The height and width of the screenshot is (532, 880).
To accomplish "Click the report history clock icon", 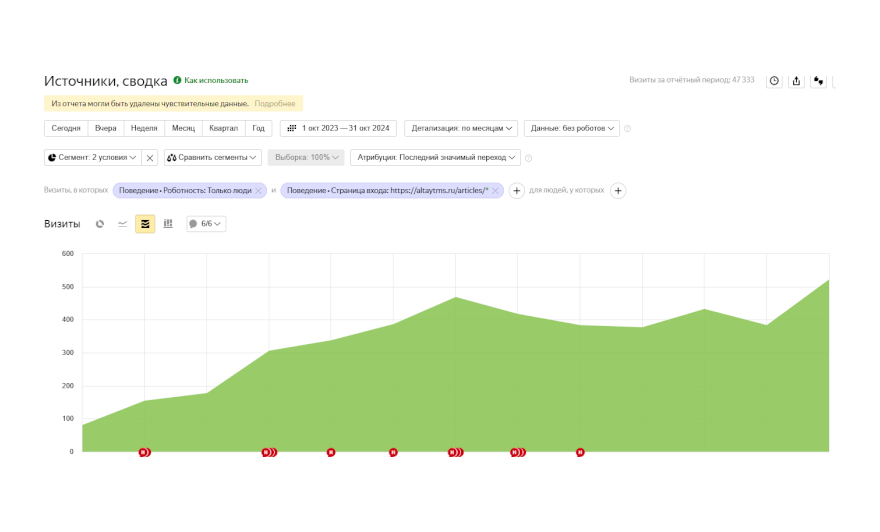I will point(773,81).
